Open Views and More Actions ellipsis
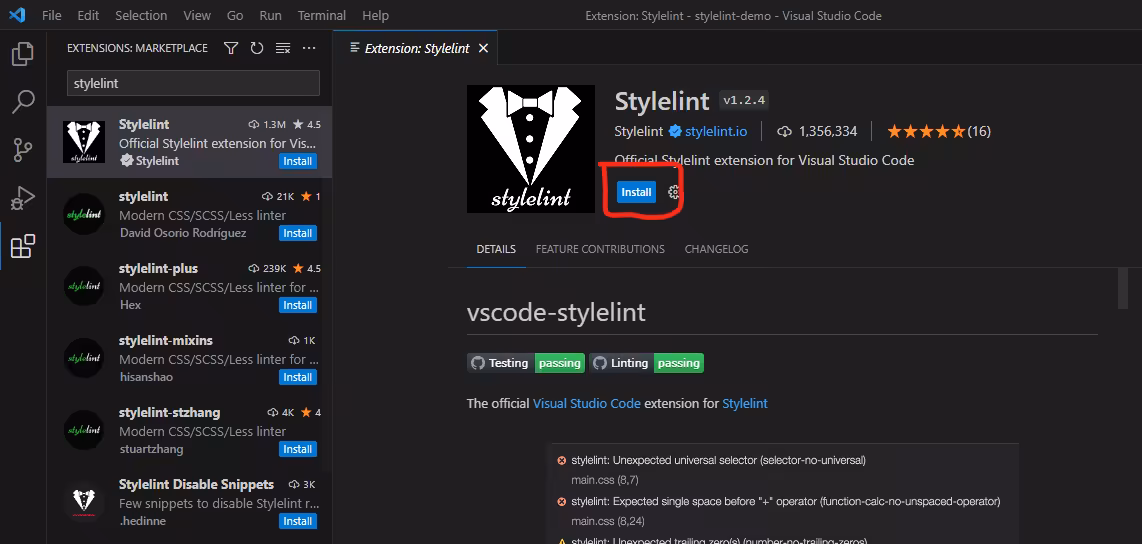Screen dimensions: 1142x544 point(309,48)
